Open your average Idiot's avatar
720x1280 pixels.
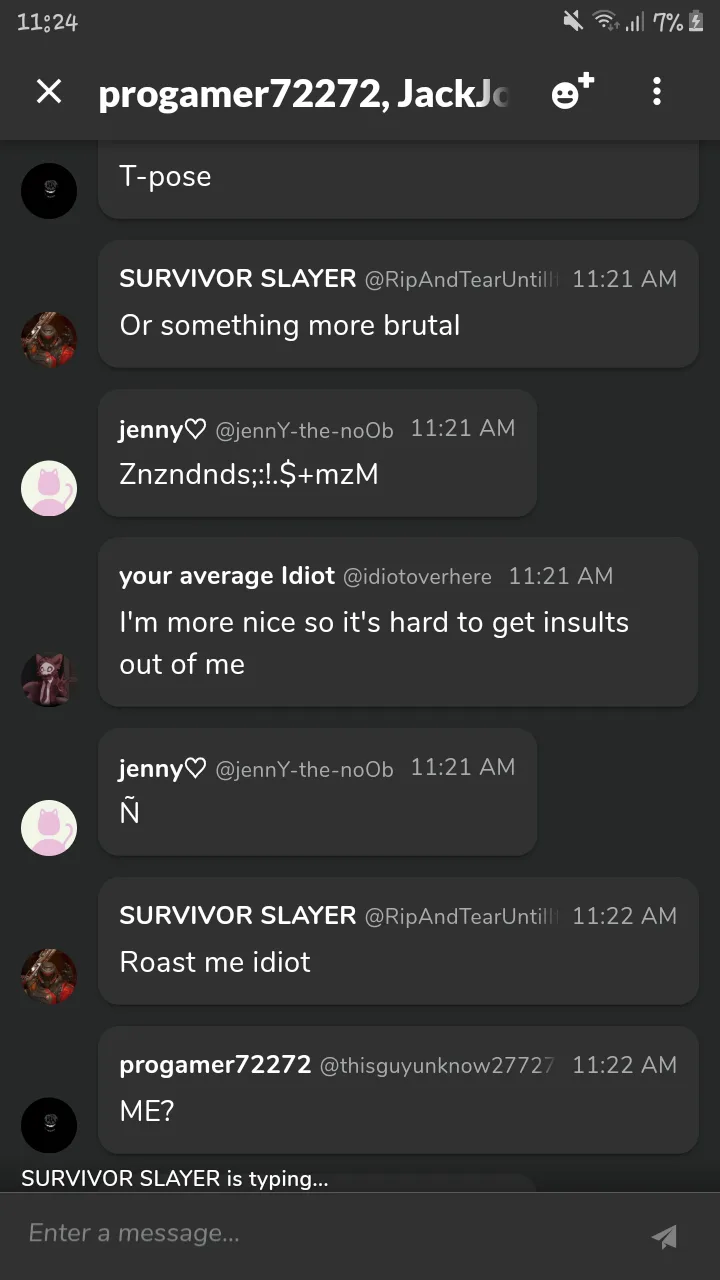coord(49,679)
